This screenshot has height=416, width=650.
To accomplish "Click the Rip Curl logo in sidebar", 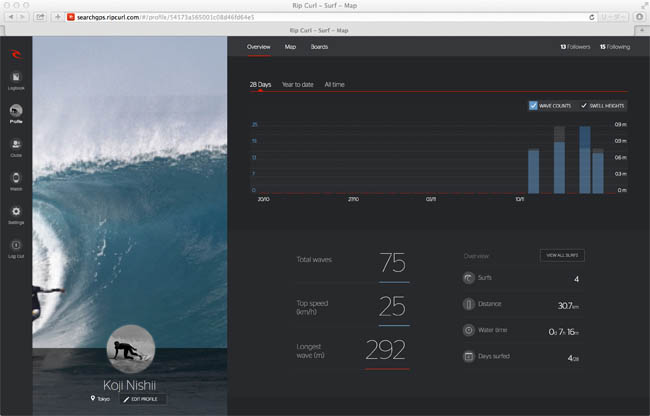I will point(16,54).
